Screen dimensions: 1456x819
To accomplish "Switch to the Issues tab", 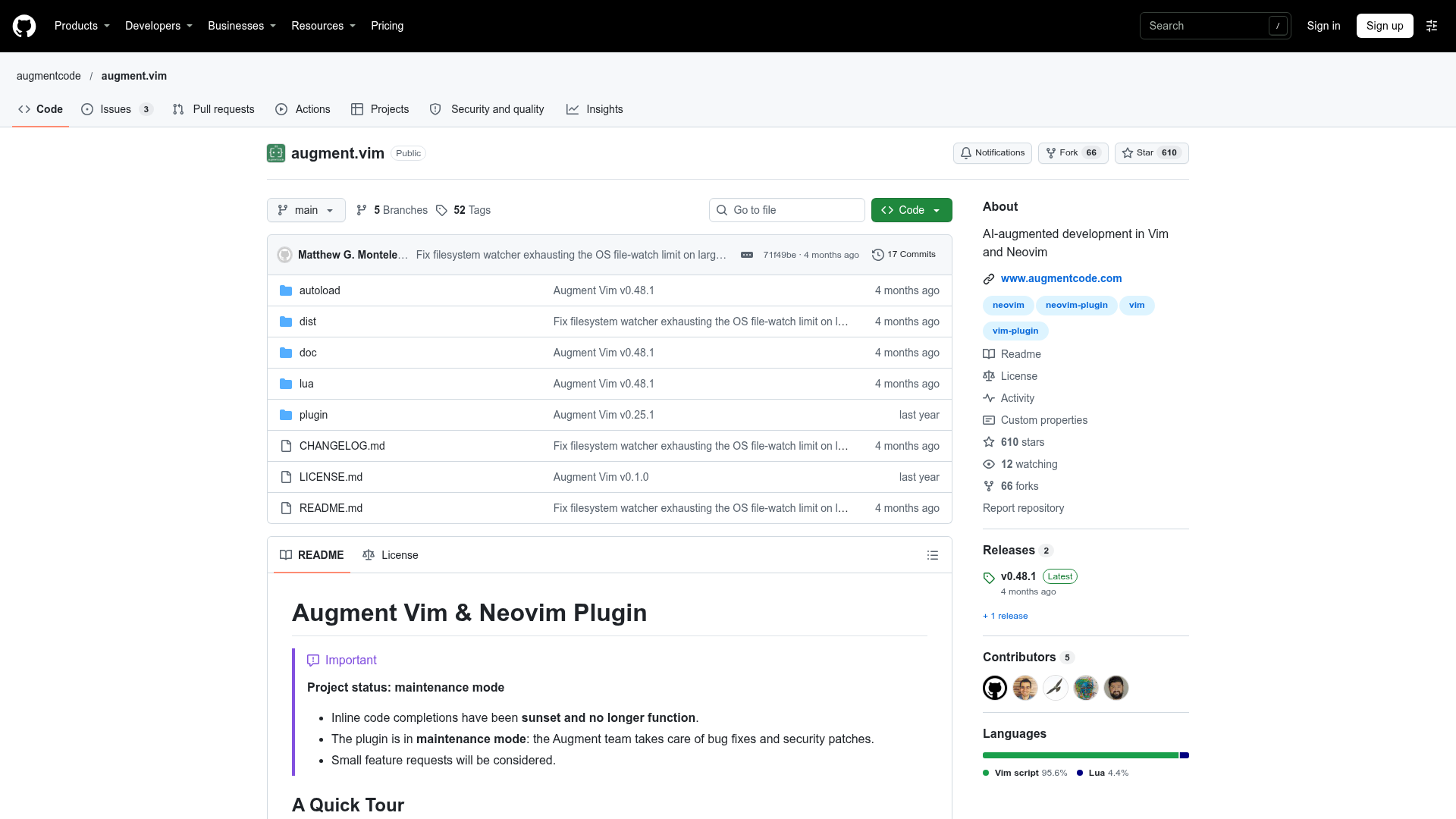I will [x=117, y=109].
